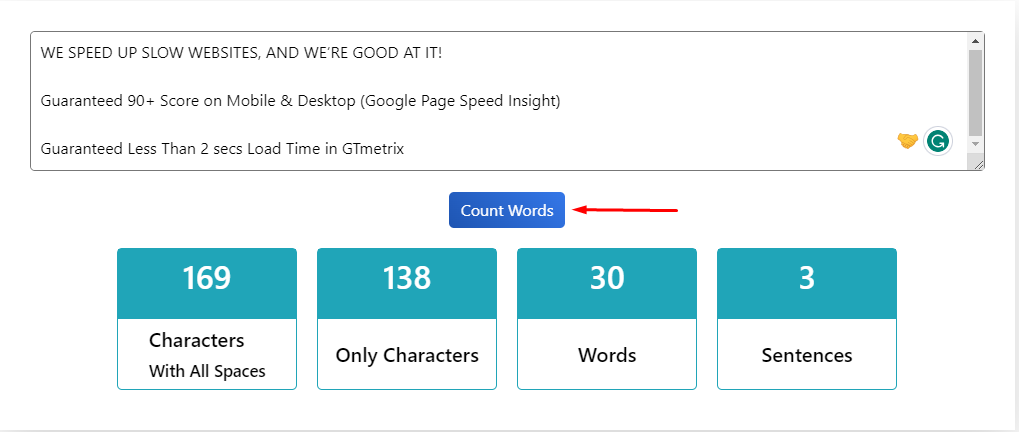The width and height of the screenshot is (1019, 432).
Task: Click the 'Guaranteed Less Than 2 secs' line
Action: 222,149
